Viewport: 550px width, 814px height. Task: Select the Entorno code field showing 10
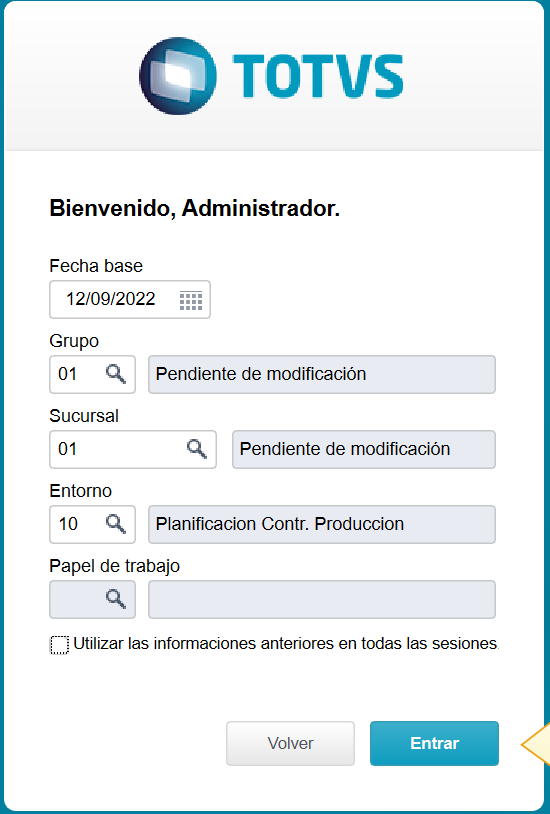click(x=92, y=524)
